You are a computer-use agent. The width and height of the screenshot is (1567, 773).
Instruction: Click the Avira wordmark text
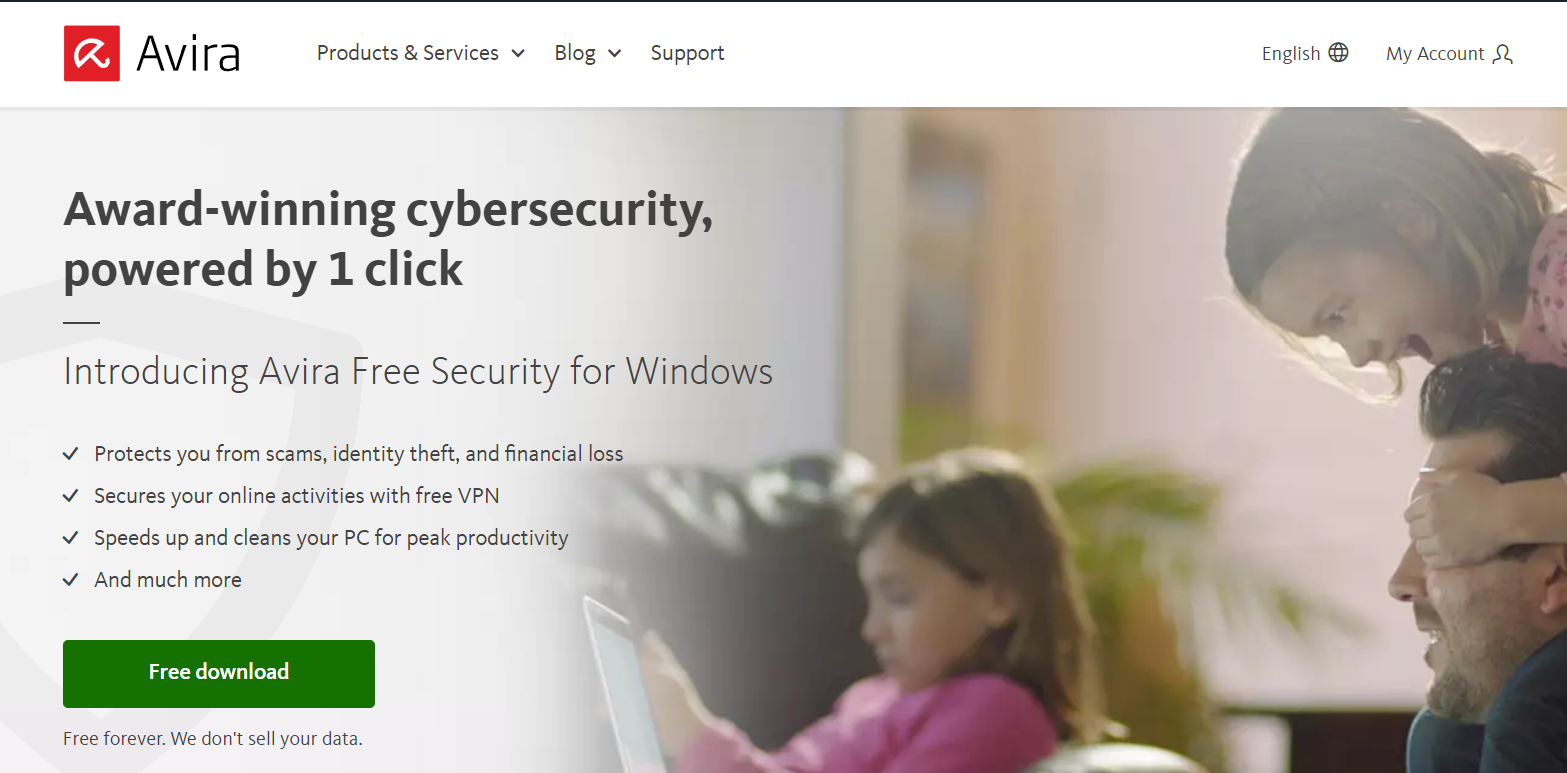click(188, 54)
